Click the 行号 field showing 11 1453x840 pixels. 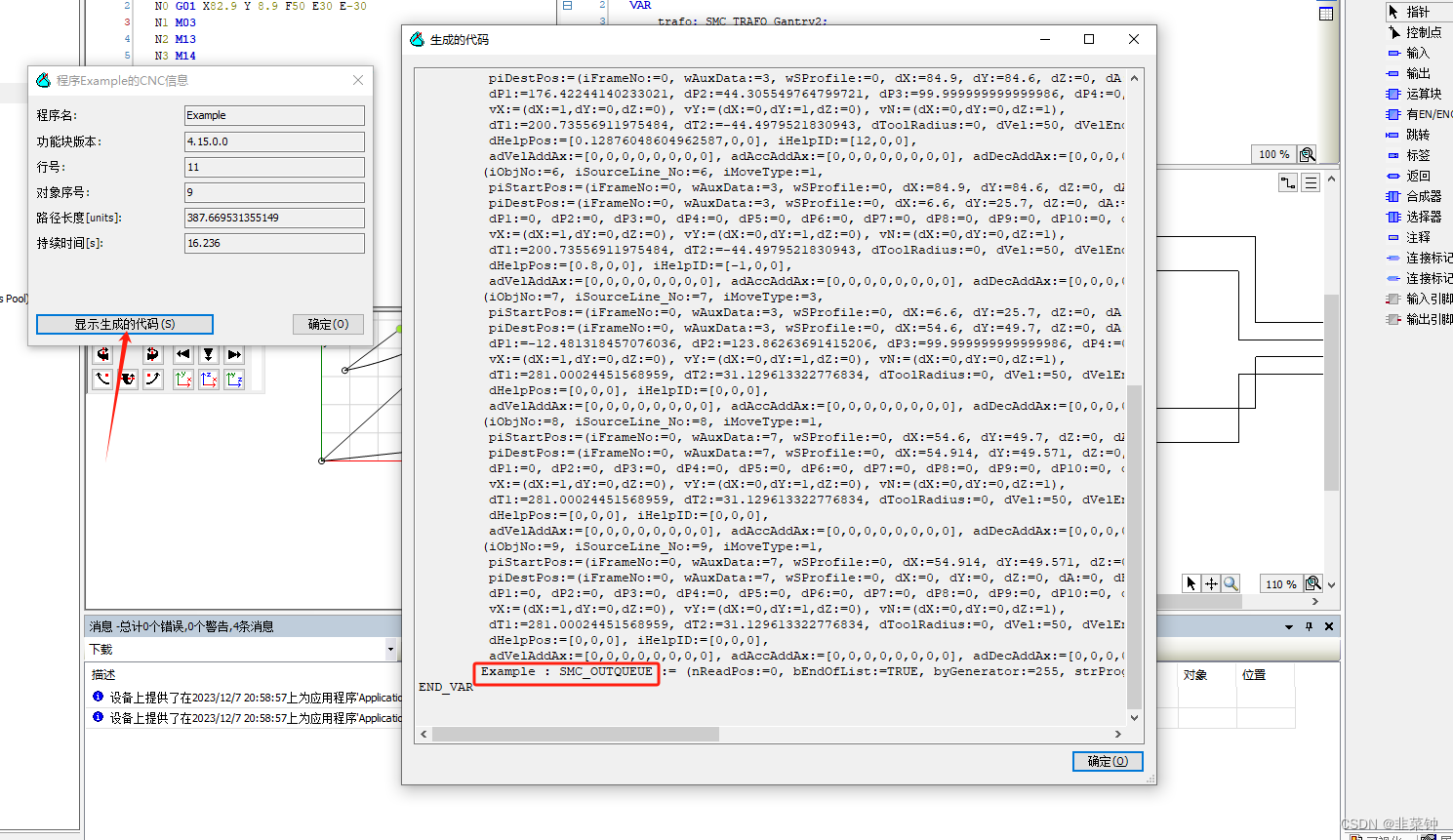pyautogui.click(x=275, y=167)
